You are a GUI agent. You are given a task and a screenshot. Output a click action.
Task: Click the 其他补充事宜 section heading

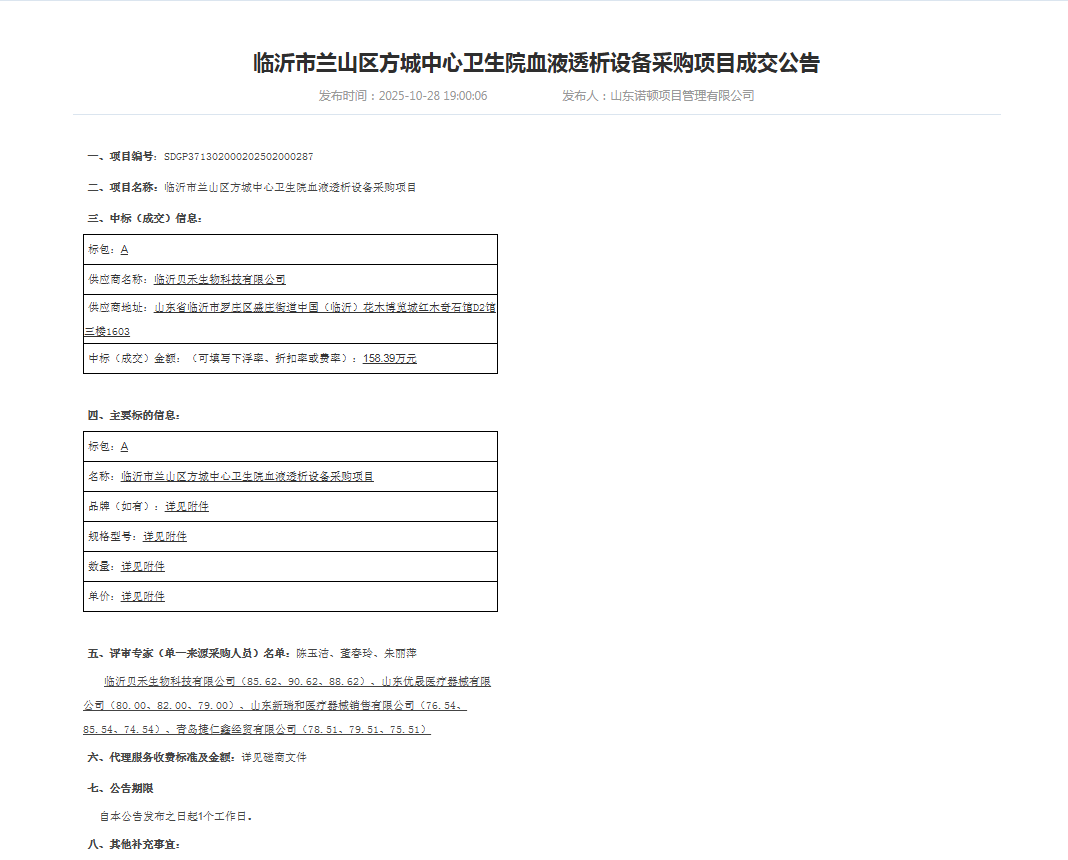click(134, 844)
